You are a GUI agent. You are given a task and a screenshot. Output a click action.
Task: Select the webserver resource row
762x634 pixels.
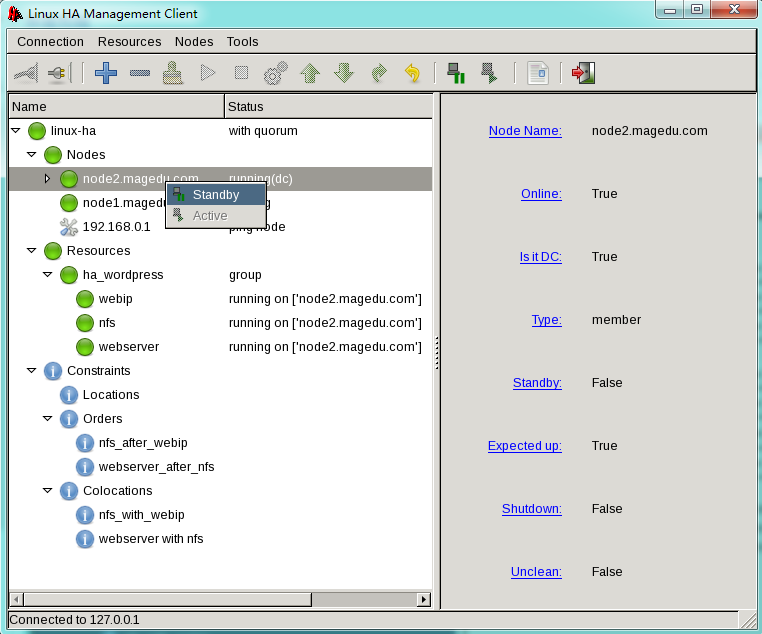pos(220,347)
